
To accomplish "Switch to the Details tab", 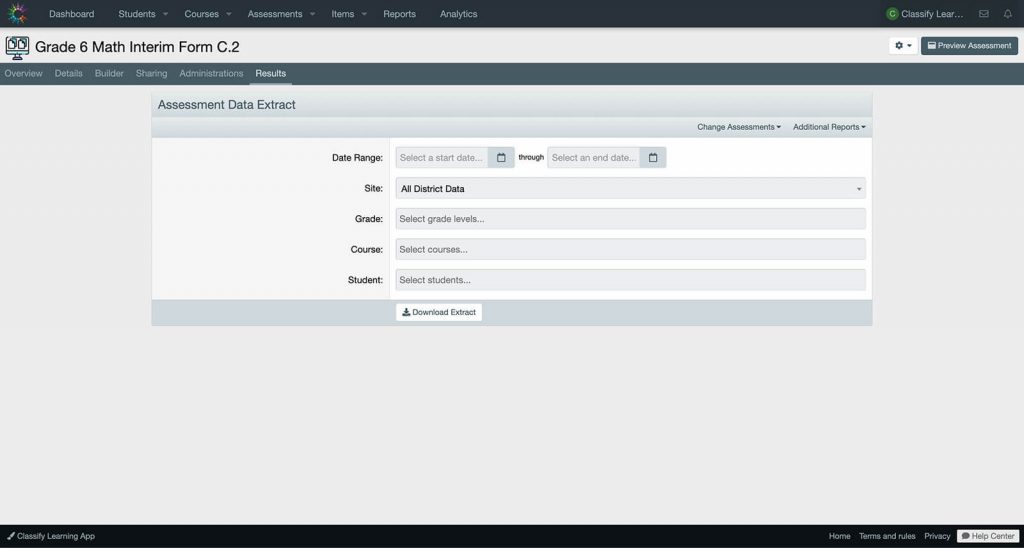I will pyautogui.click(x=69, y=73).
